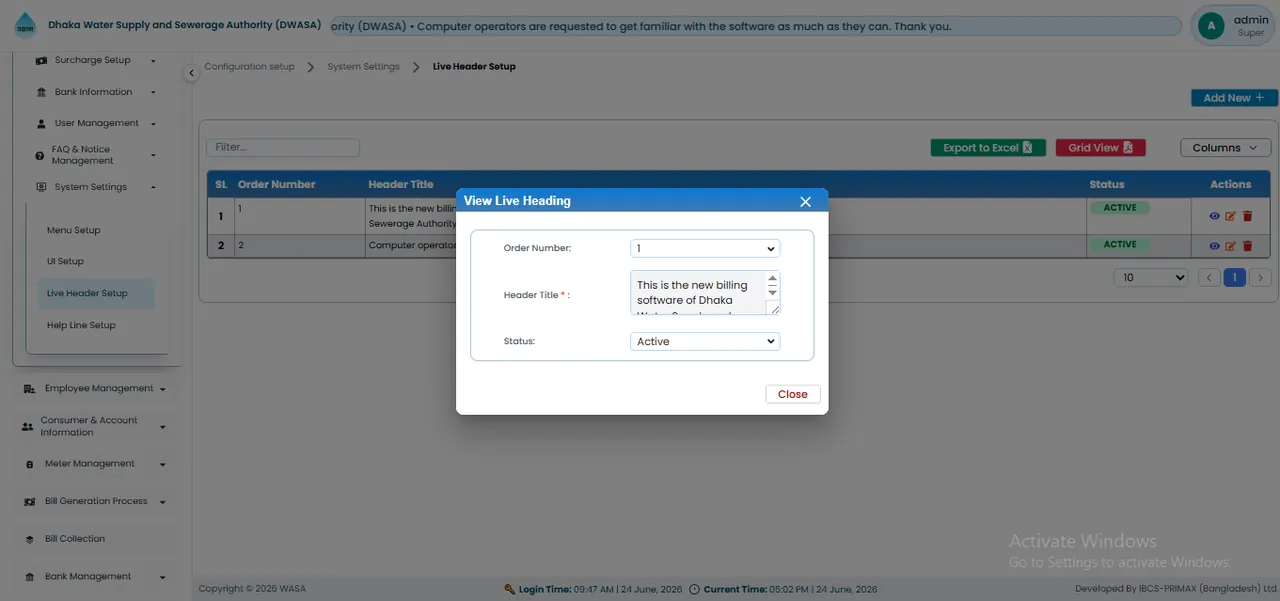Expand the Surcharge Setup menu

coord(96,60)
